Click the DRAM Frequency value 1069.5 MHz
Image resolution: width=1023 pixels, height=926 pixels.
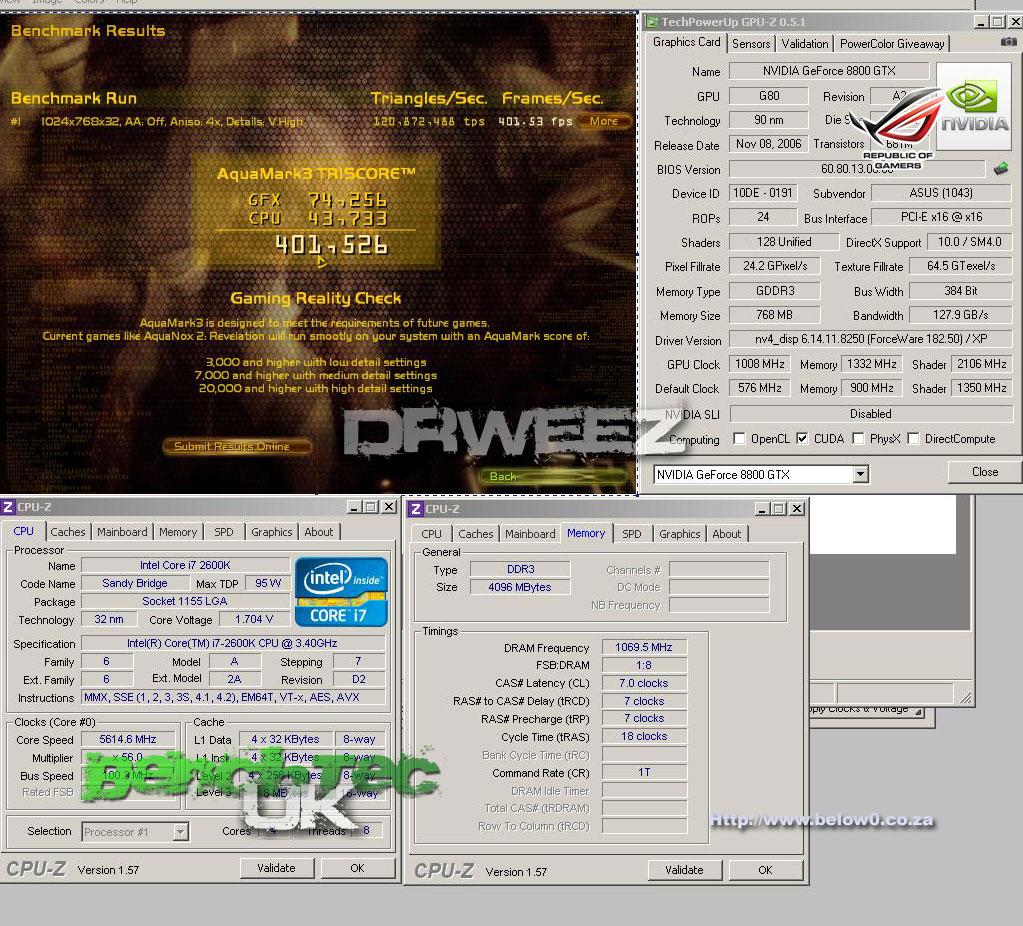pos(643,647)
